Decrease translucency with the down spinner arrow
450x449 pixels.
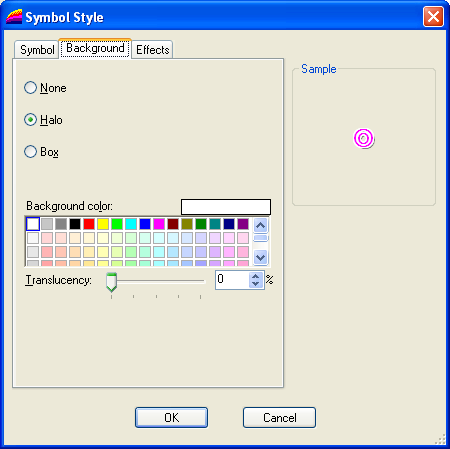point(256,284)
